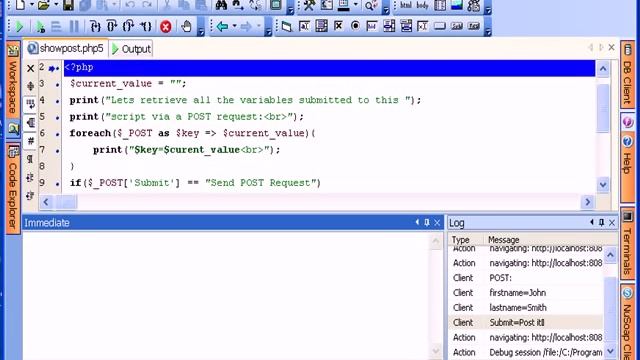Image resolution: width=640 pixels, height=360 pixels.
Task: Click the magnifier search icon in top toolbar
Action: pyautogui.click(x=371, y=6)
